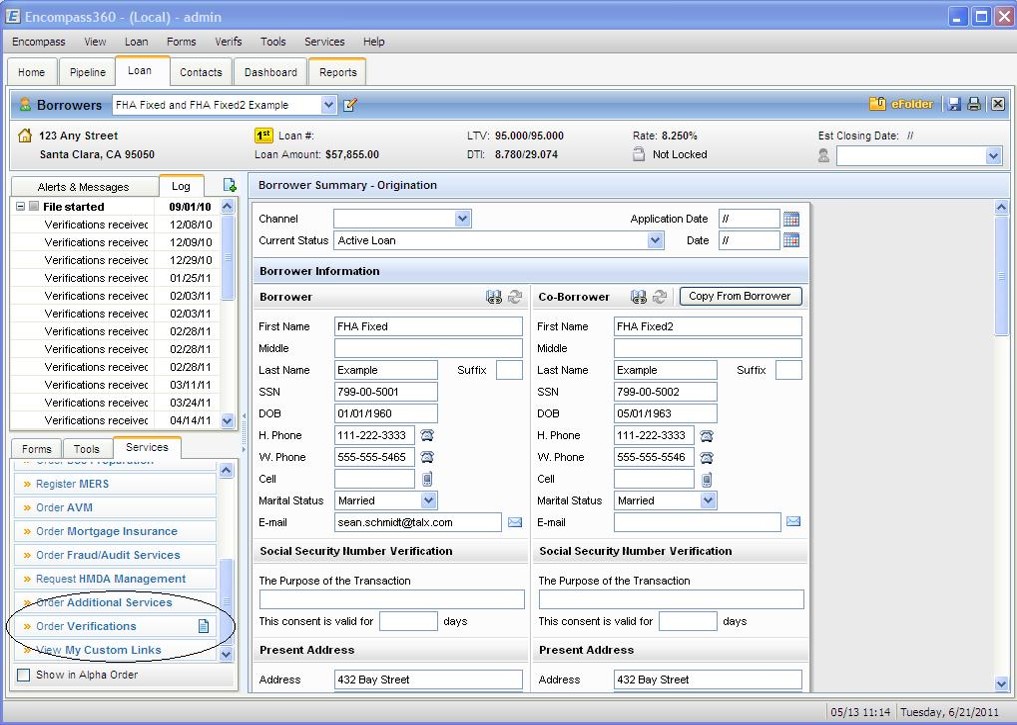Open the Verifs menu
This screenshot has height=725, width=1017.
(x=228, y=42)
